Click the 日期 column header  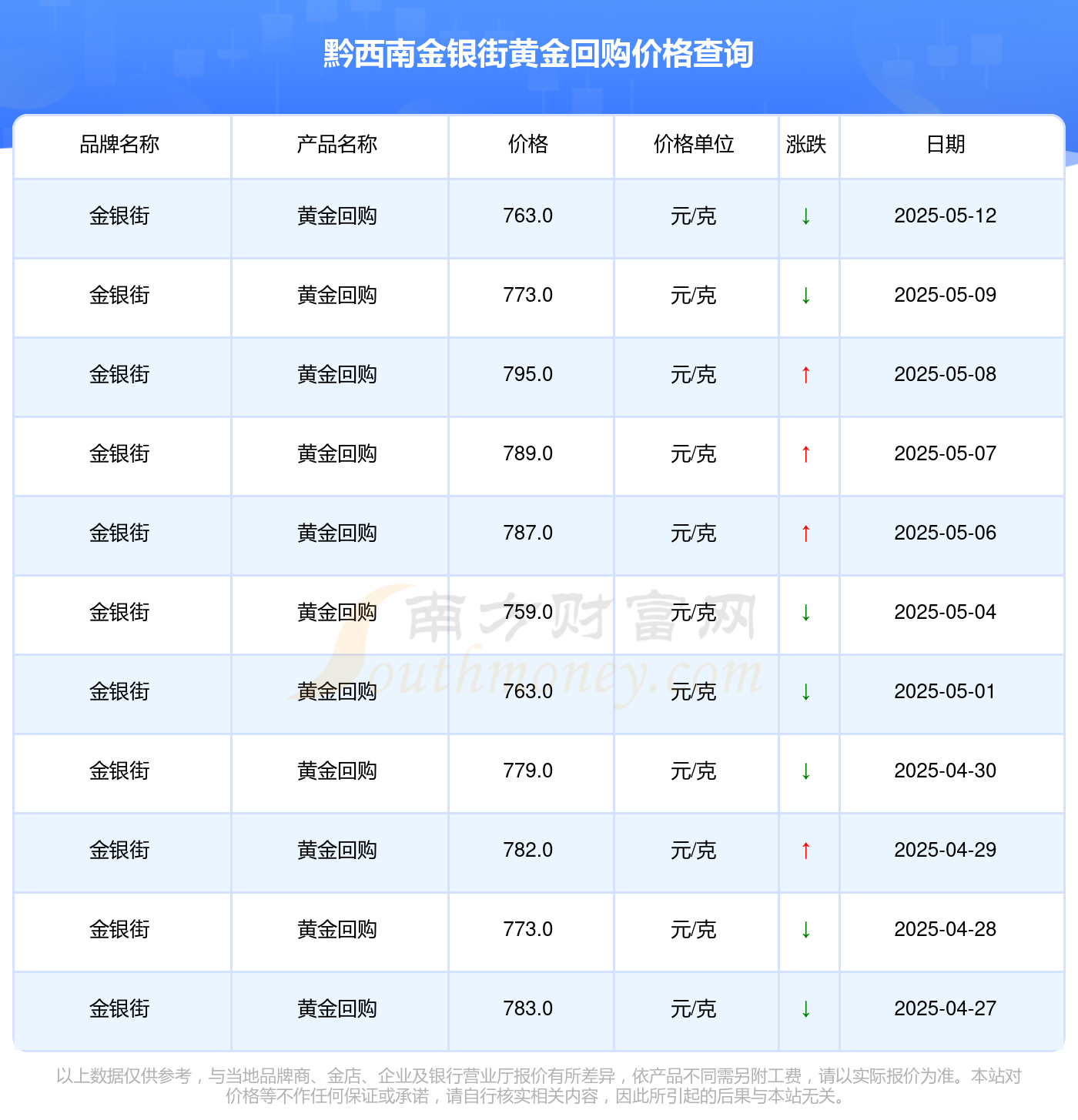click(946, 144)
